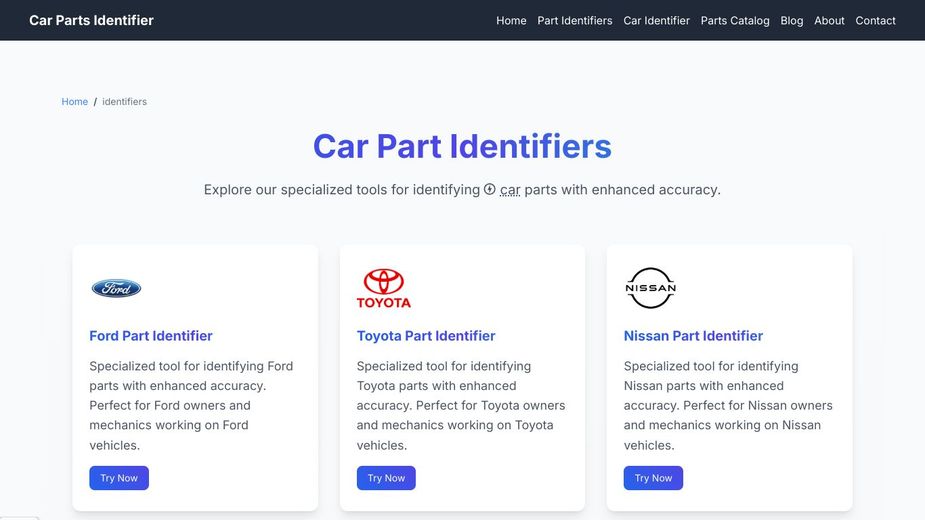Image resolution: width=925 pixels, height=520 pixels.
Task: Open Part Identifiers in the navbar
Action: coord(574,20)
